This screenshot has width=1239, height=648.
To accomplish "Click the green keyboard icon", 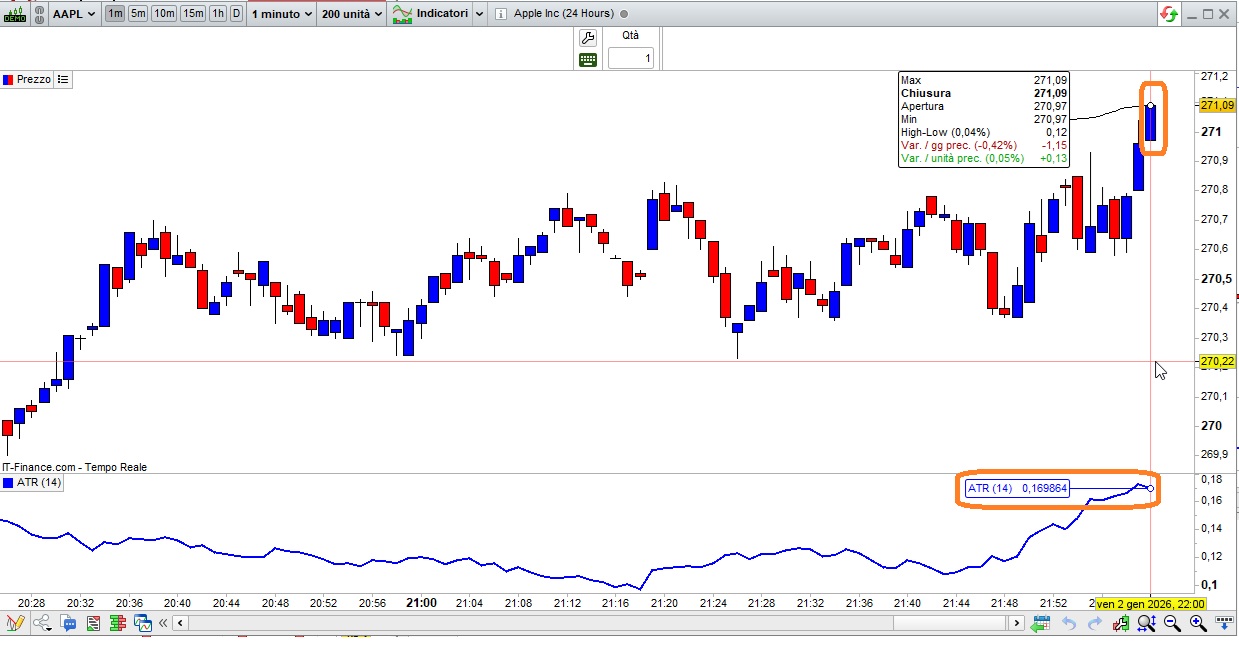I will click(x=588, y=59).
